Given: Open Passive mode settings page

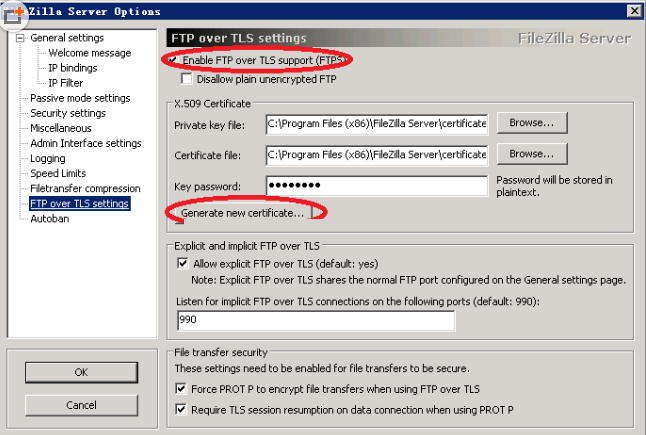Looking at the screenshot, I should click(x=80, y=98).
